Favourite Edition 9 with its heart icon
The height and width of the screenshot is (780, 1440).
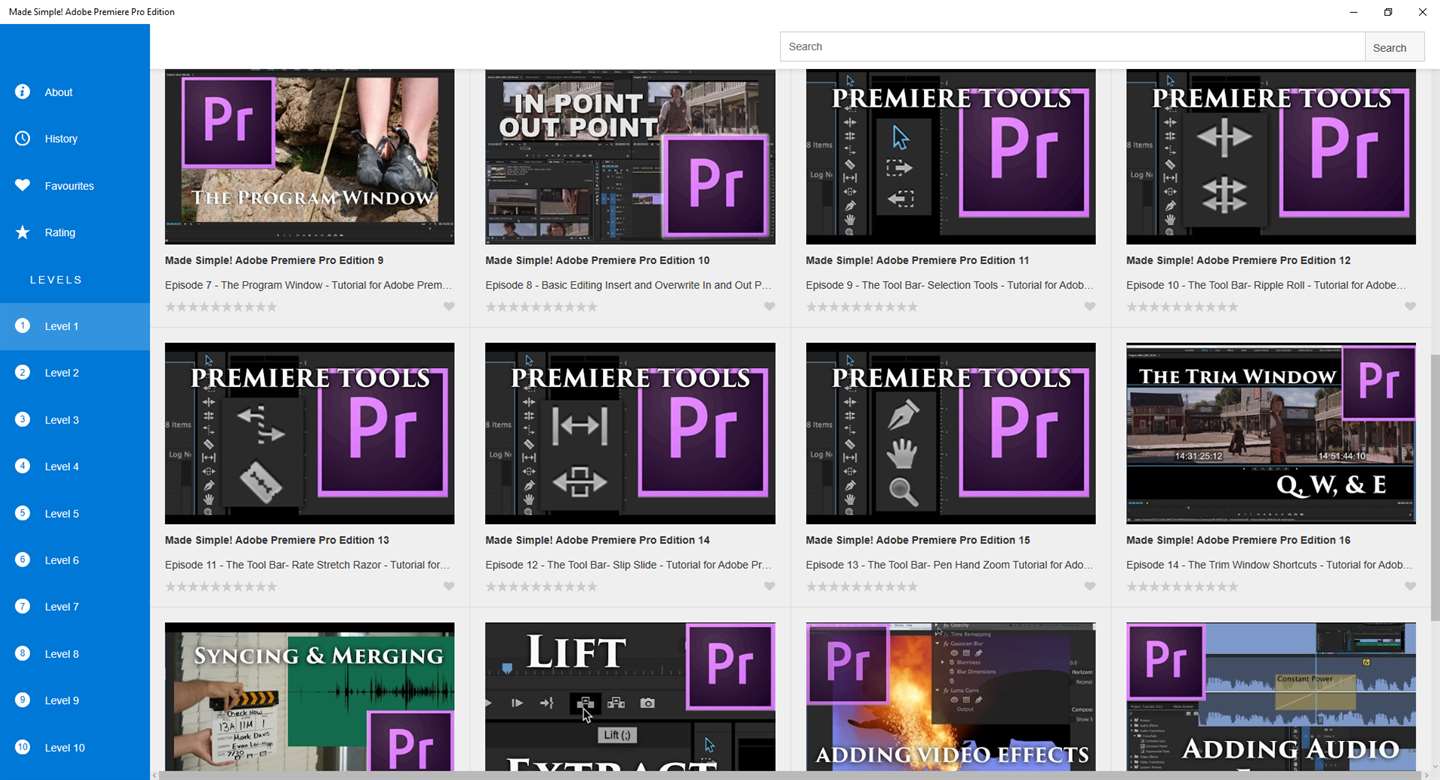click(x=449, y=307)
